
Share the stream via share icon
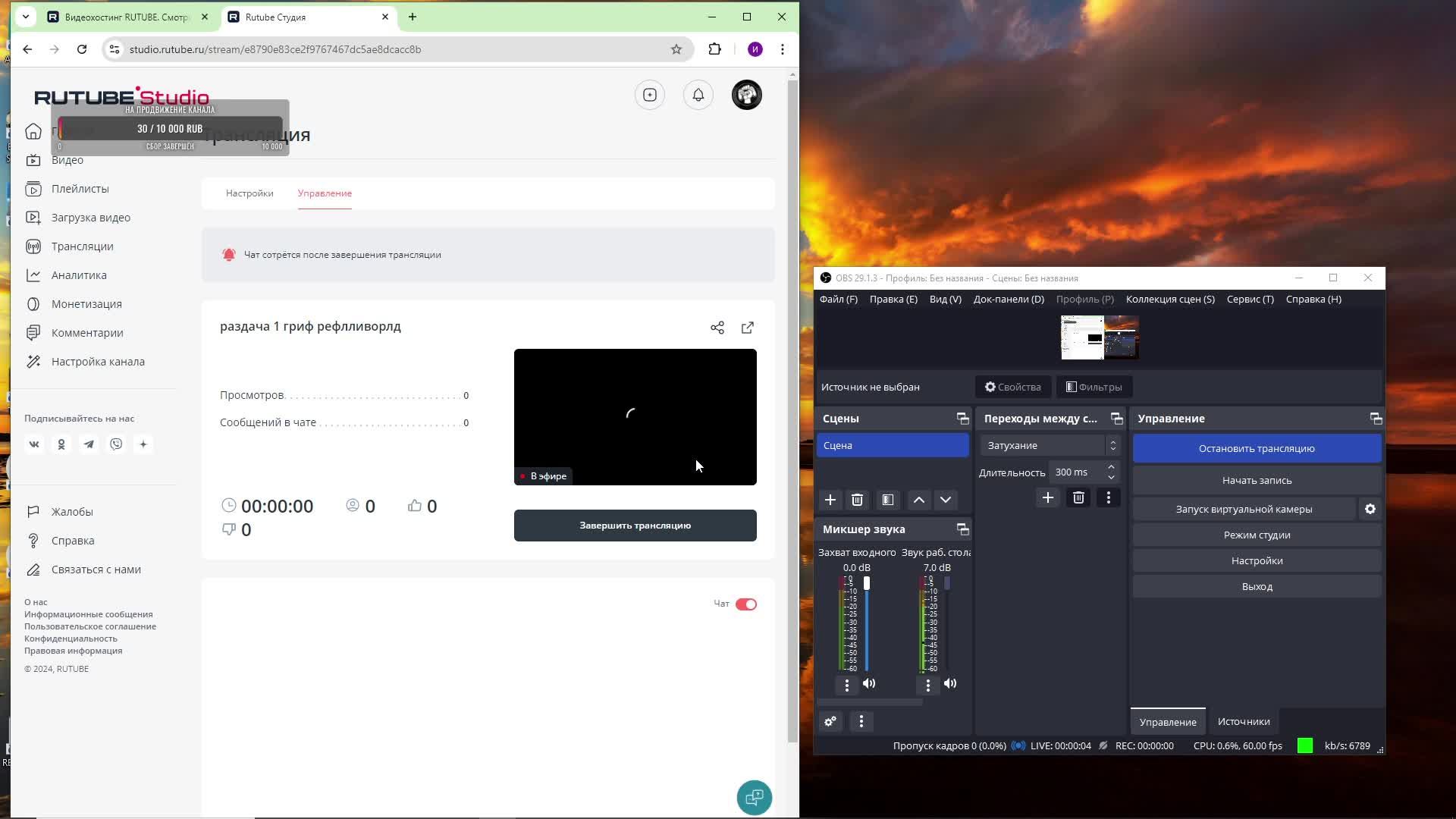pos(717,328)
